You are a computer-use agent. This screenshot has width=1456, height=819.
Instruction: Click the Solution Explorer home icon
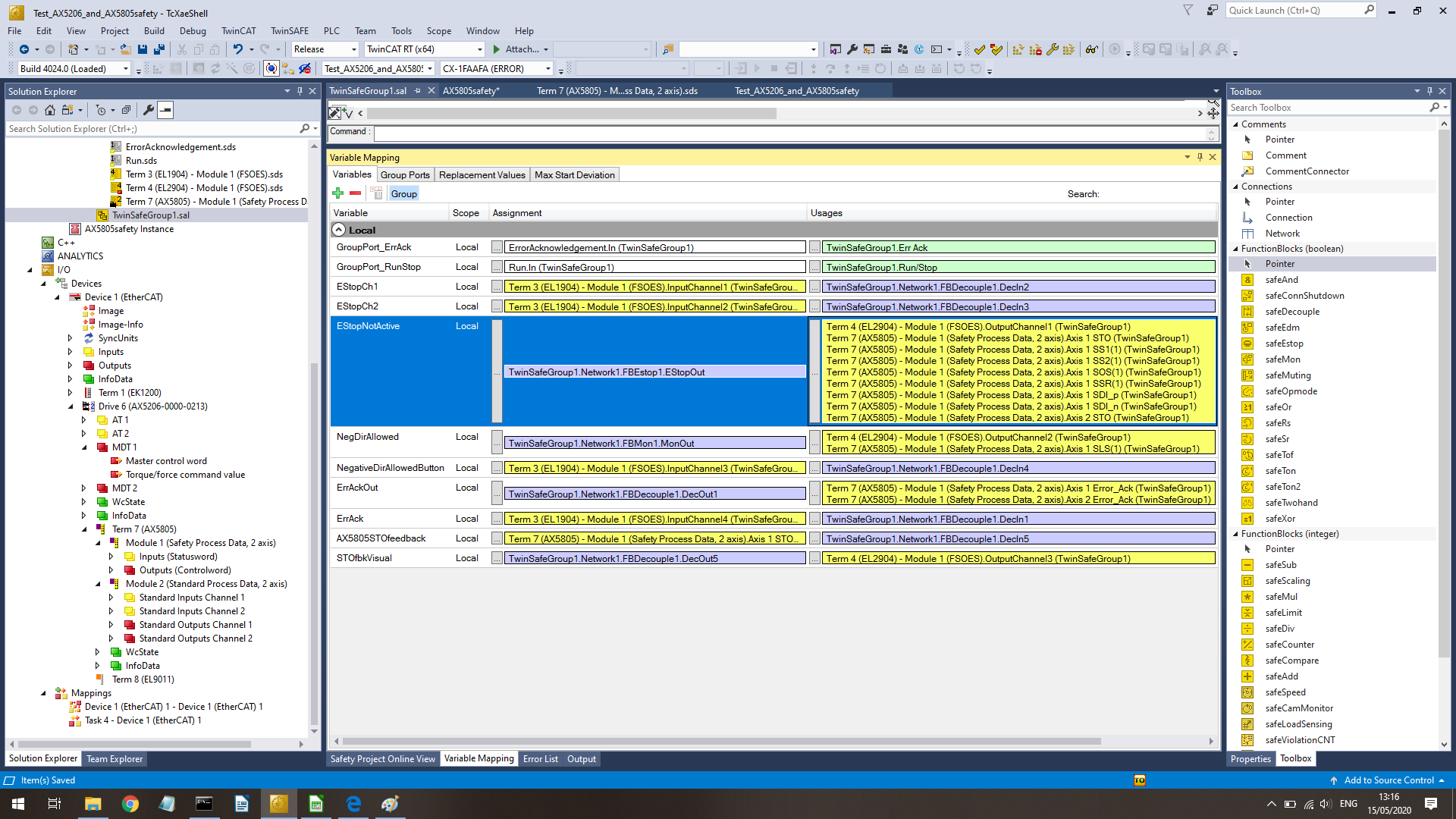click(50, 110)
